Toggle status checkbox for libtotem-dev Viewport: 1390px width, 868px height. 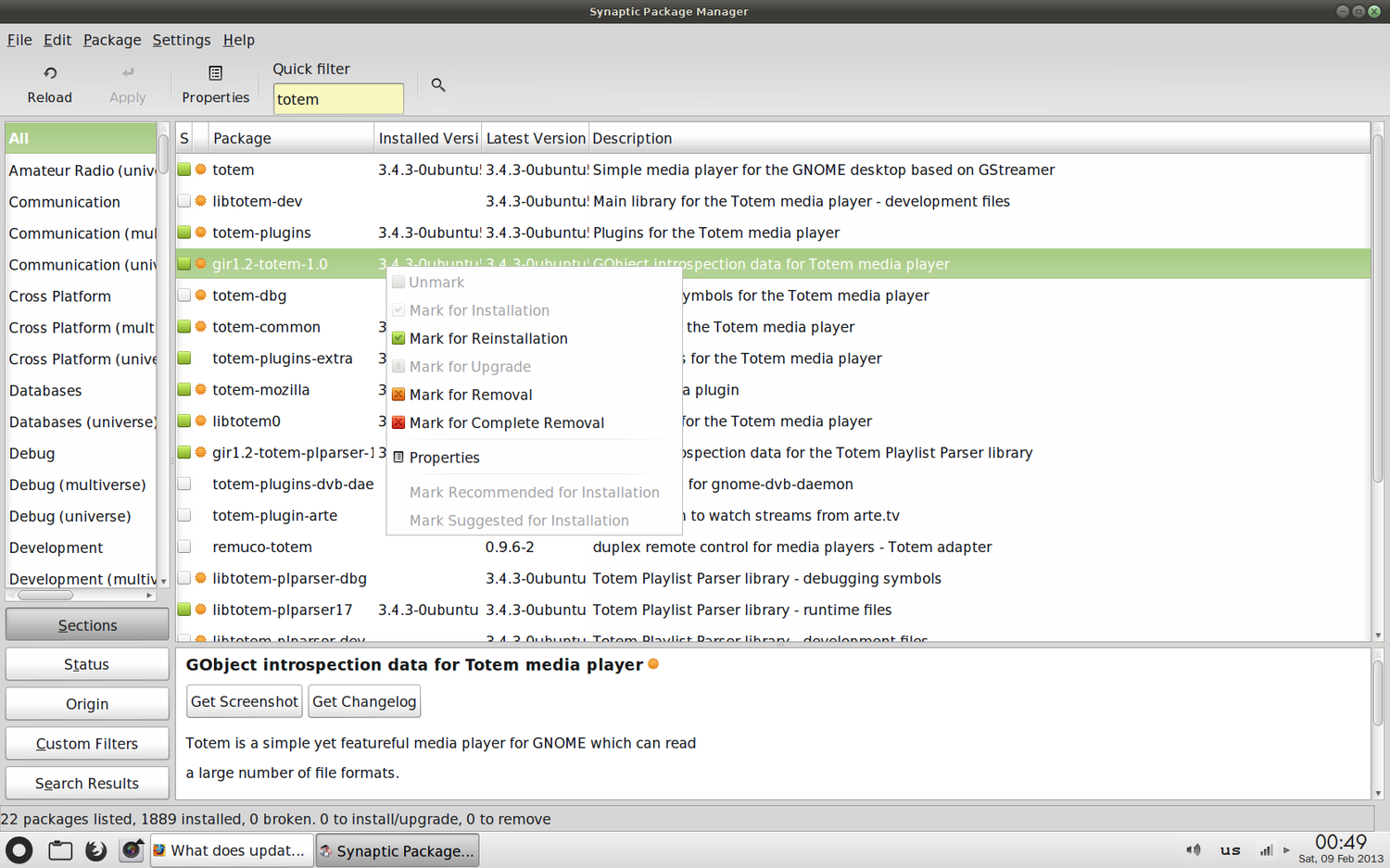(x=184, y=201)
